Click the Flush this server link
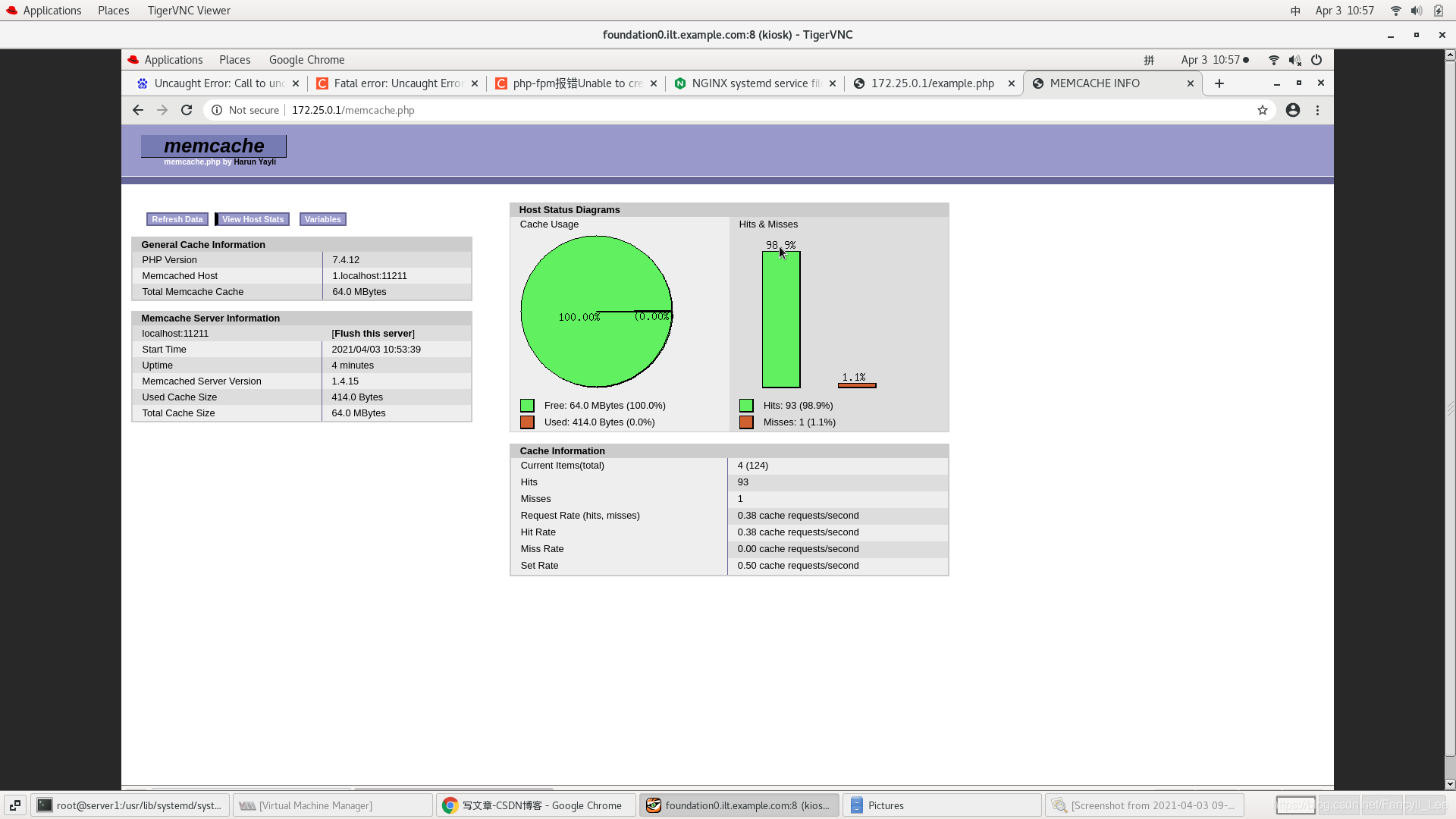1456x819 pixels. coord(373,334)
